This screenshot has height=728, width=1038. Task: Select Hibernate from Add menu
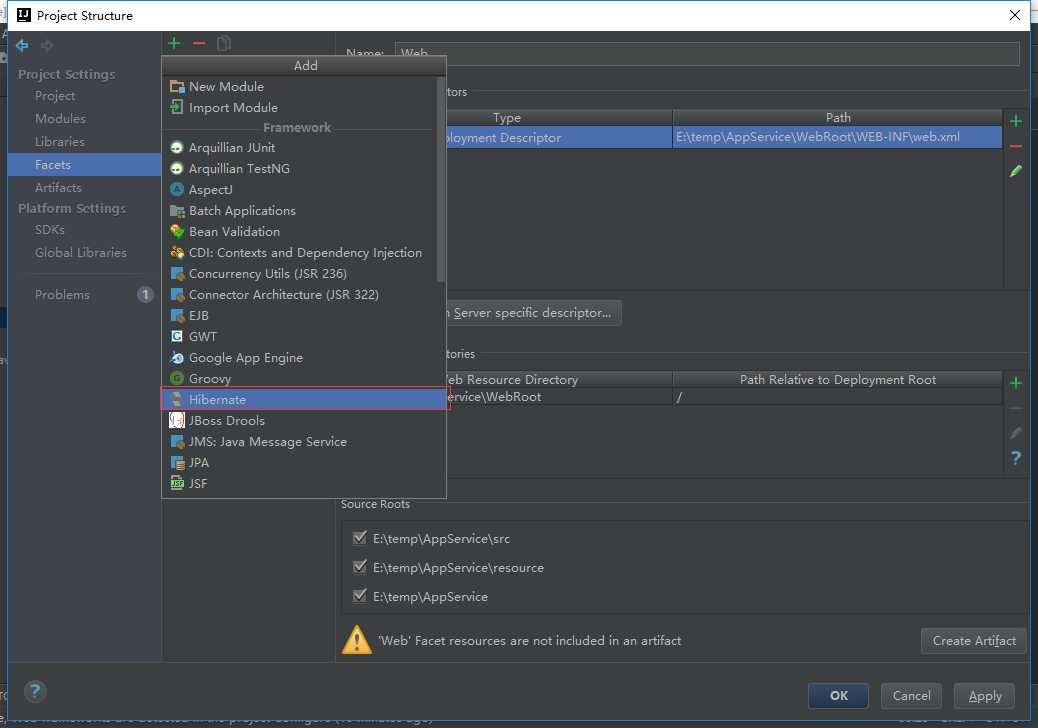(x=304, y=399)
